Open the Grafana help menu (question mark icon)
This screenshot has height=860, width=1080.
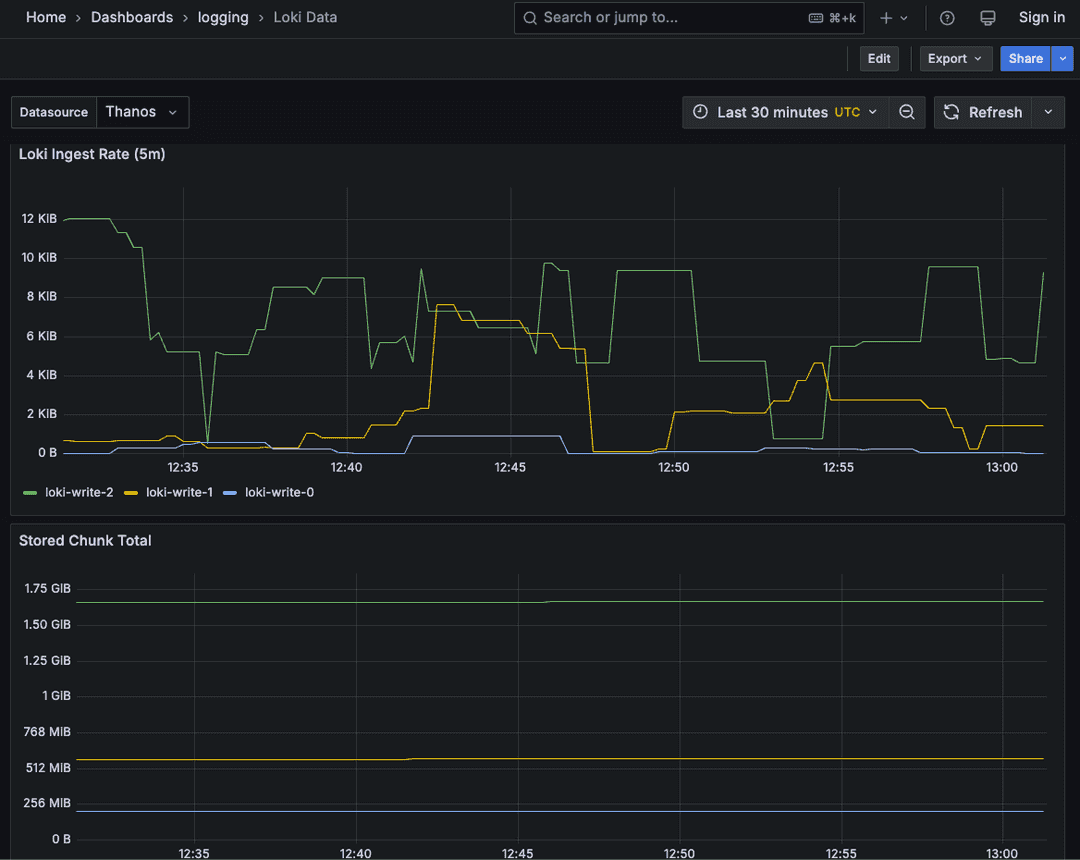pyautogui.click(x=946, y=17)
